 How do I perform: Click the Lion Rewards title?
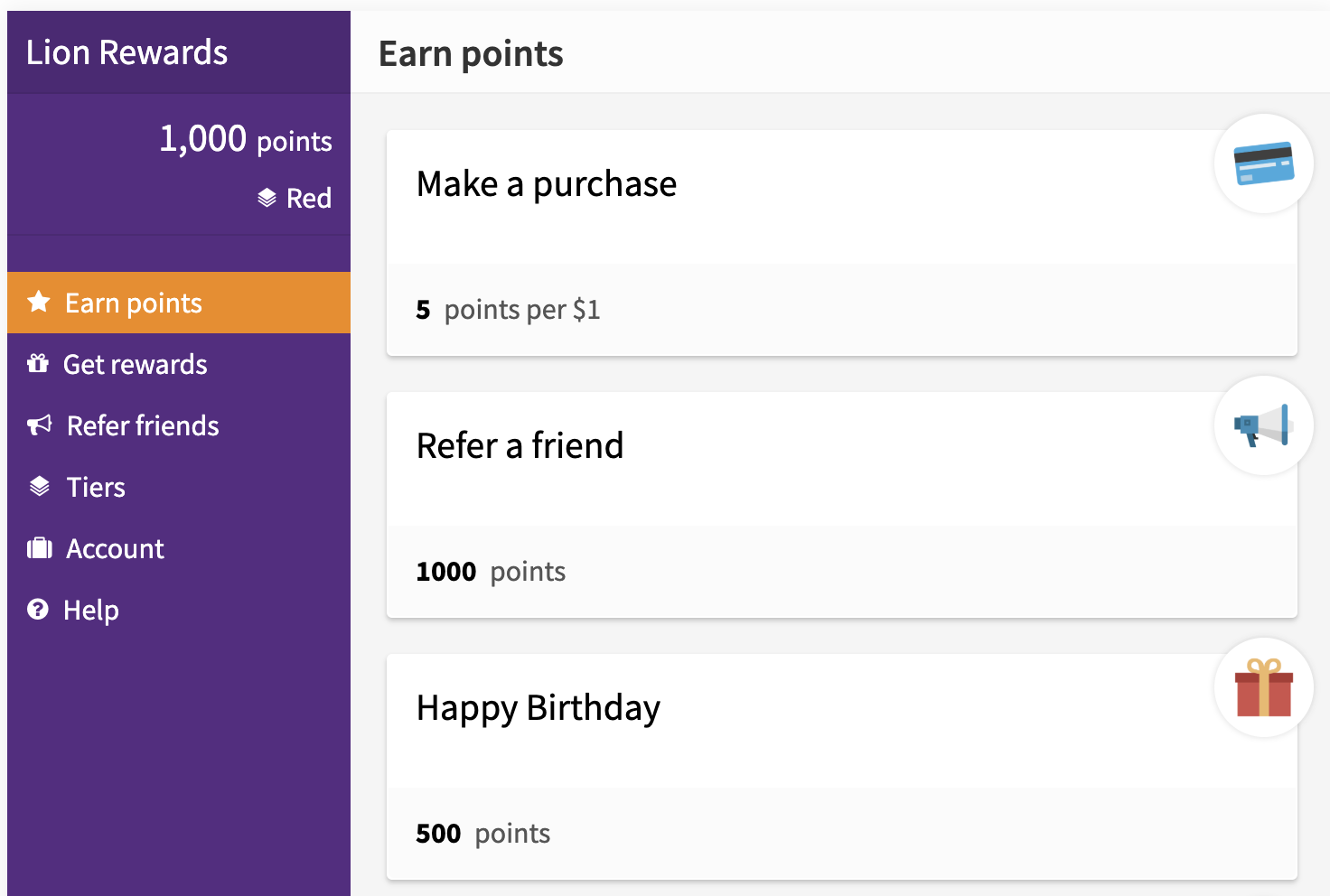tap(126, 52)
